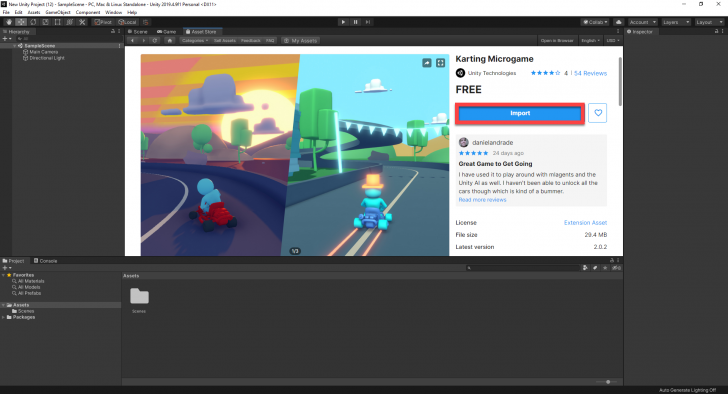Open the Scenes folder in the Assets grid

click(x=139, y=300)
